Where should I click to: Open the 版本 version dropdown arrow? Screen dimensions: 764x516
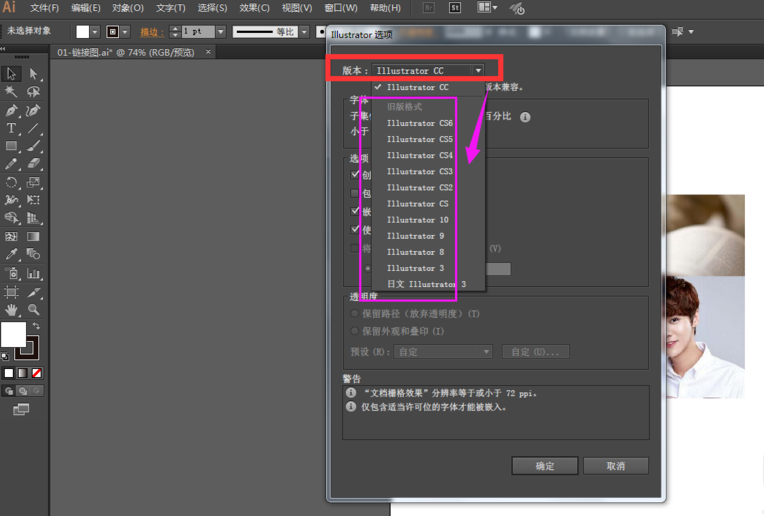coord(479,71)
